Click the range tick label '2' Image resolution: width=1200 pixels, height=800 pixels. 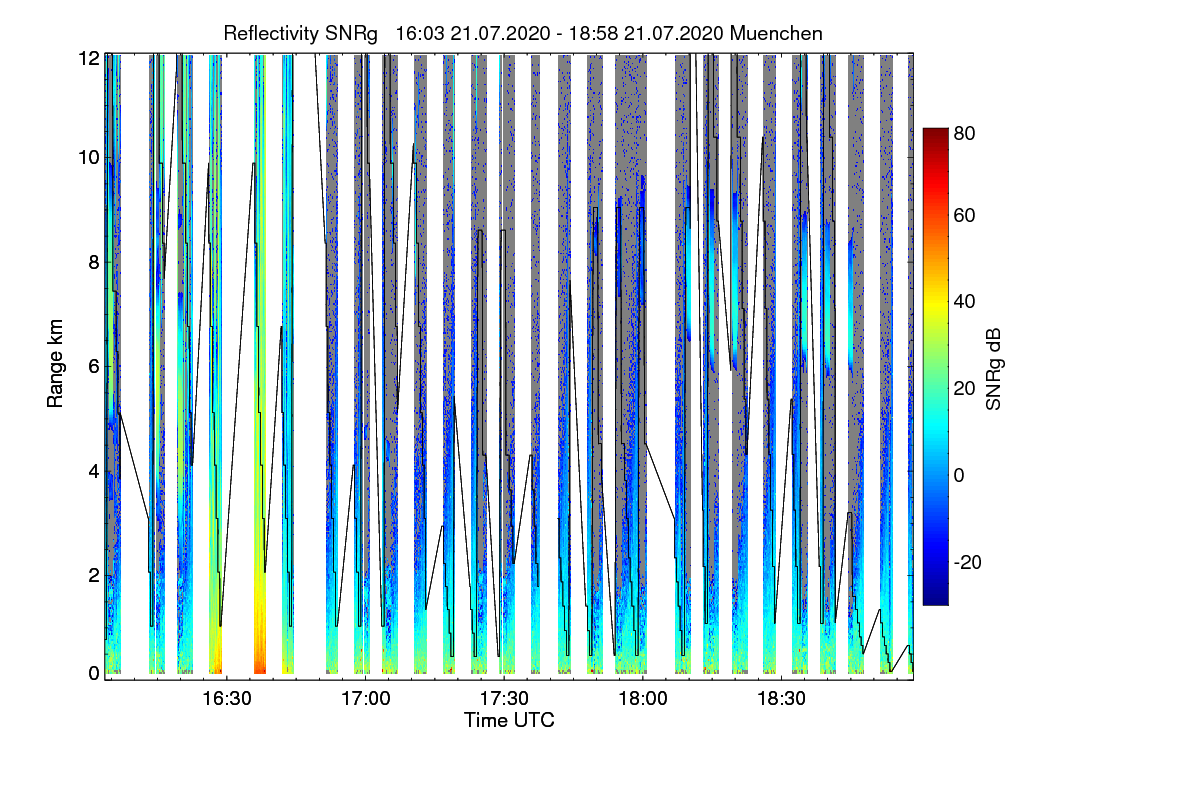(x=94, y=575)
